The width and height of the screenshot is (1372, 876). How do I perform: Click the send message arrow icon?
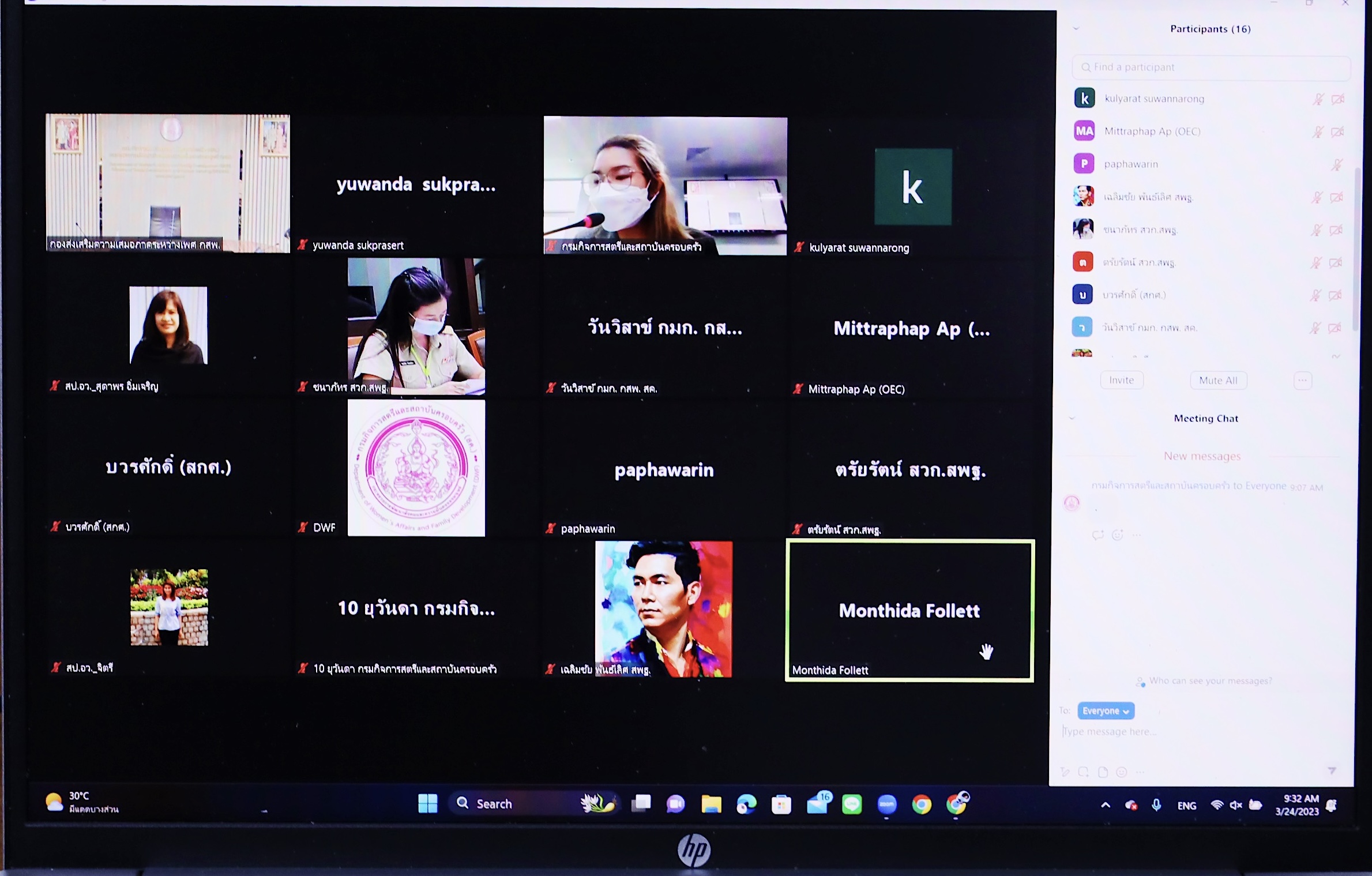click(x=1332, y=770)
